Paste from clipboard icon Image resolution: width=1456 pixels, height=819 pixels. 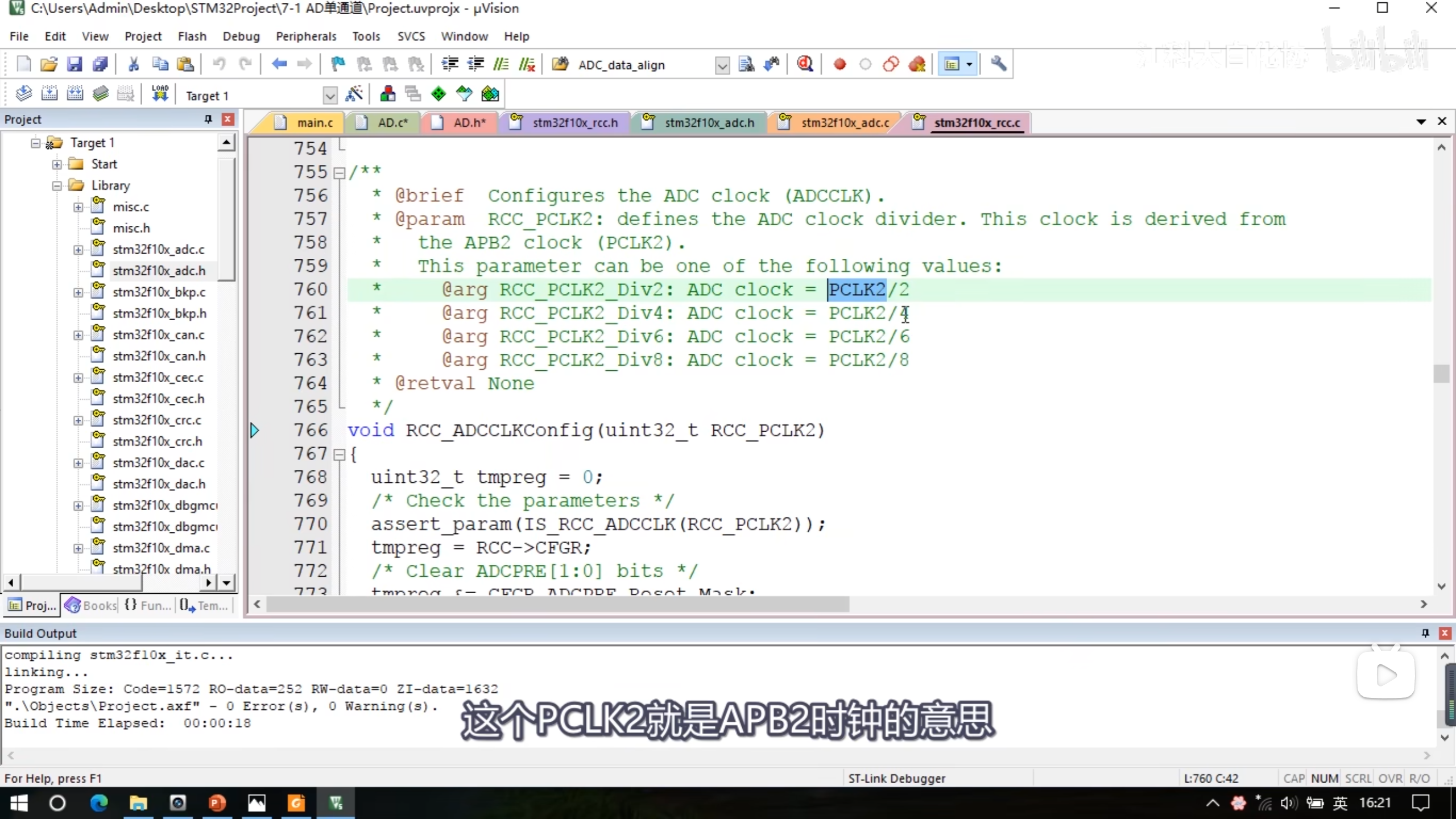coord(185,64)
